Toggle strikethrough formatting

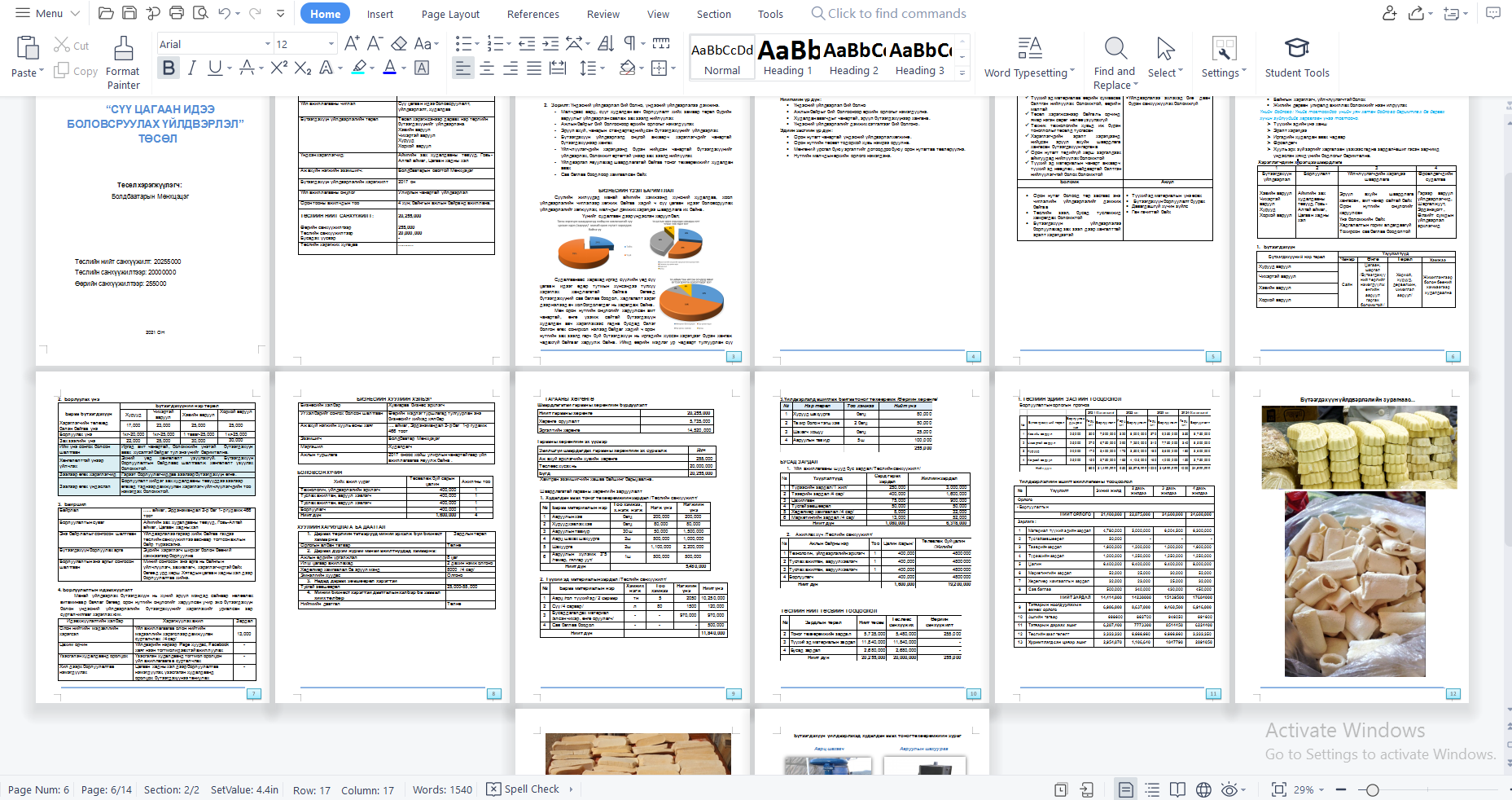coord(248,68)
